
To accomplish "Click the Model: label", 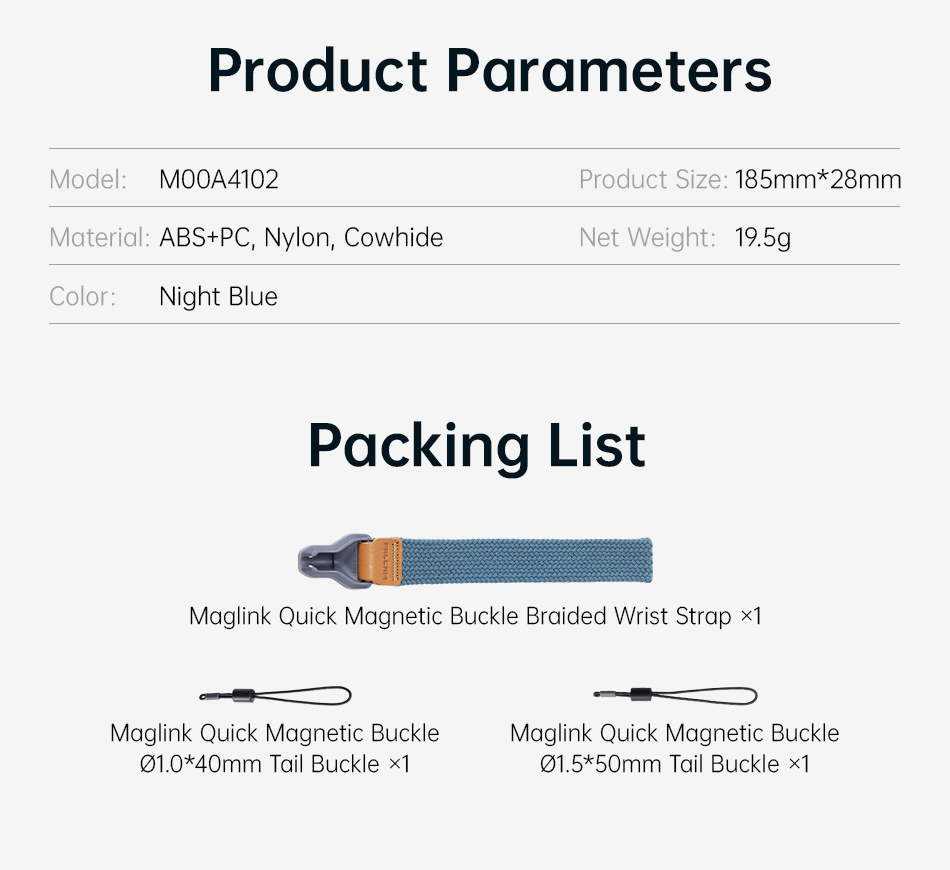I will coord(88,179).
